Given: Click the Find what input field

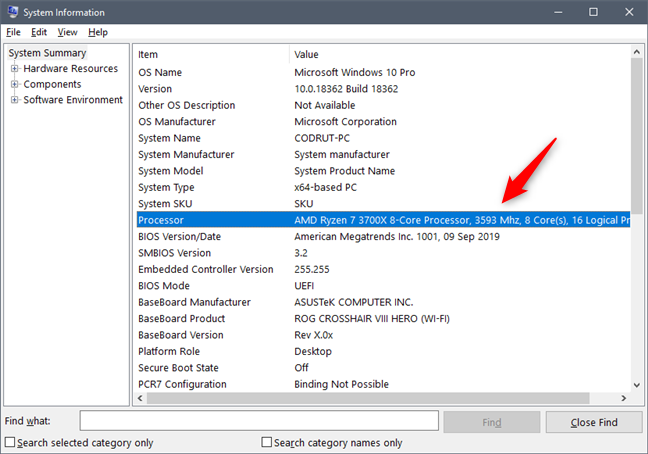Looking at the screenshot, I should point(259,421).
